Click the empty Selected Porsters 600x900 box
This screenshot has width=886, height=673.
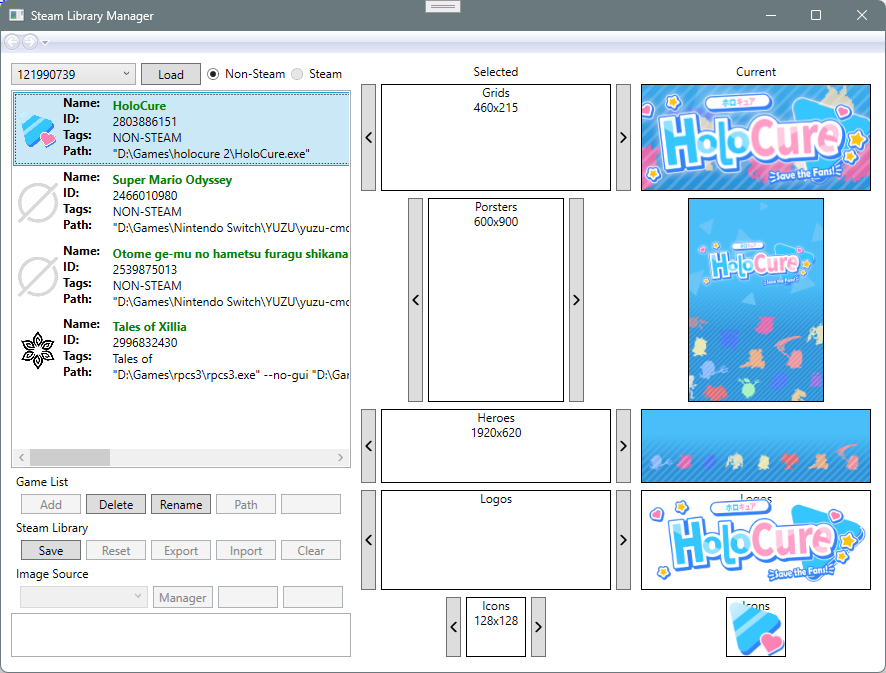pyautogui.click(x=496, y=300)
